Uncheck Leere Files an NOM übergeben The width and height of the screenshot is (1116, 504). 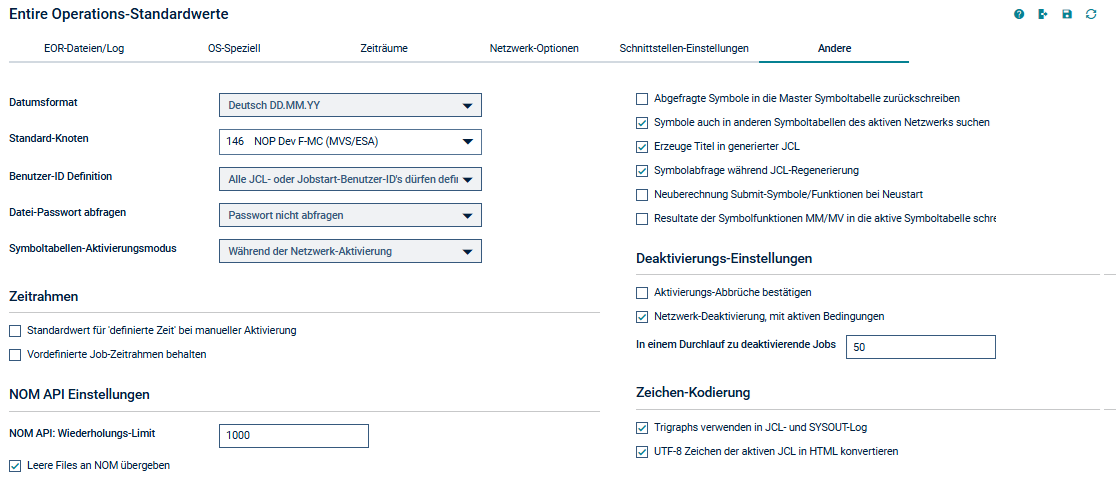pyautogui.click(x=15, y=466)
